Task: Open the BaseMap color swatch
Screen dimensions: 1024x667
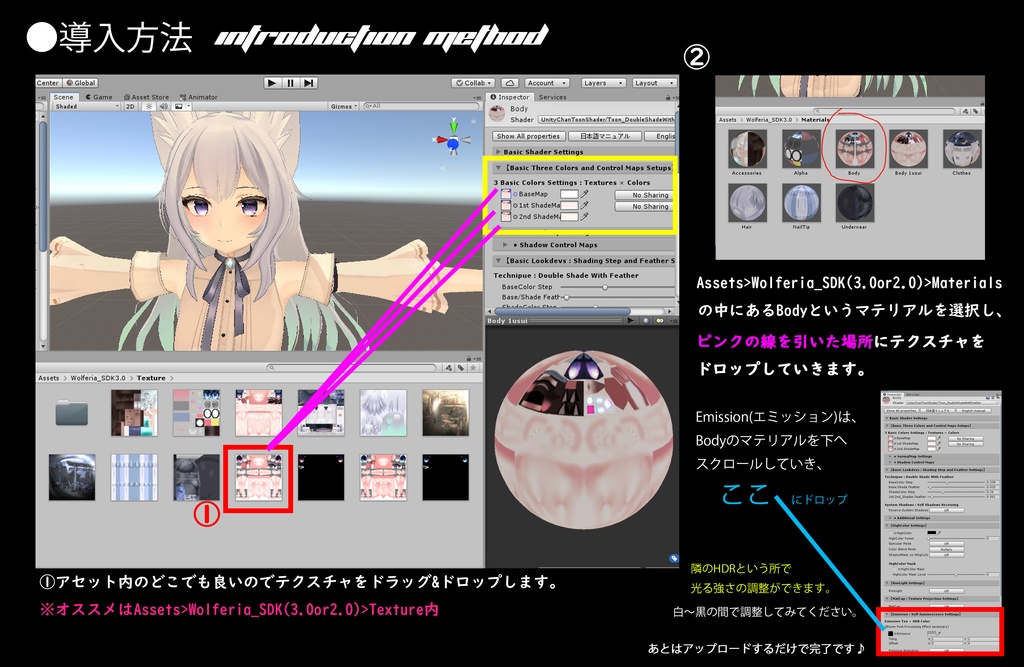Action: [x=569, y=195]
